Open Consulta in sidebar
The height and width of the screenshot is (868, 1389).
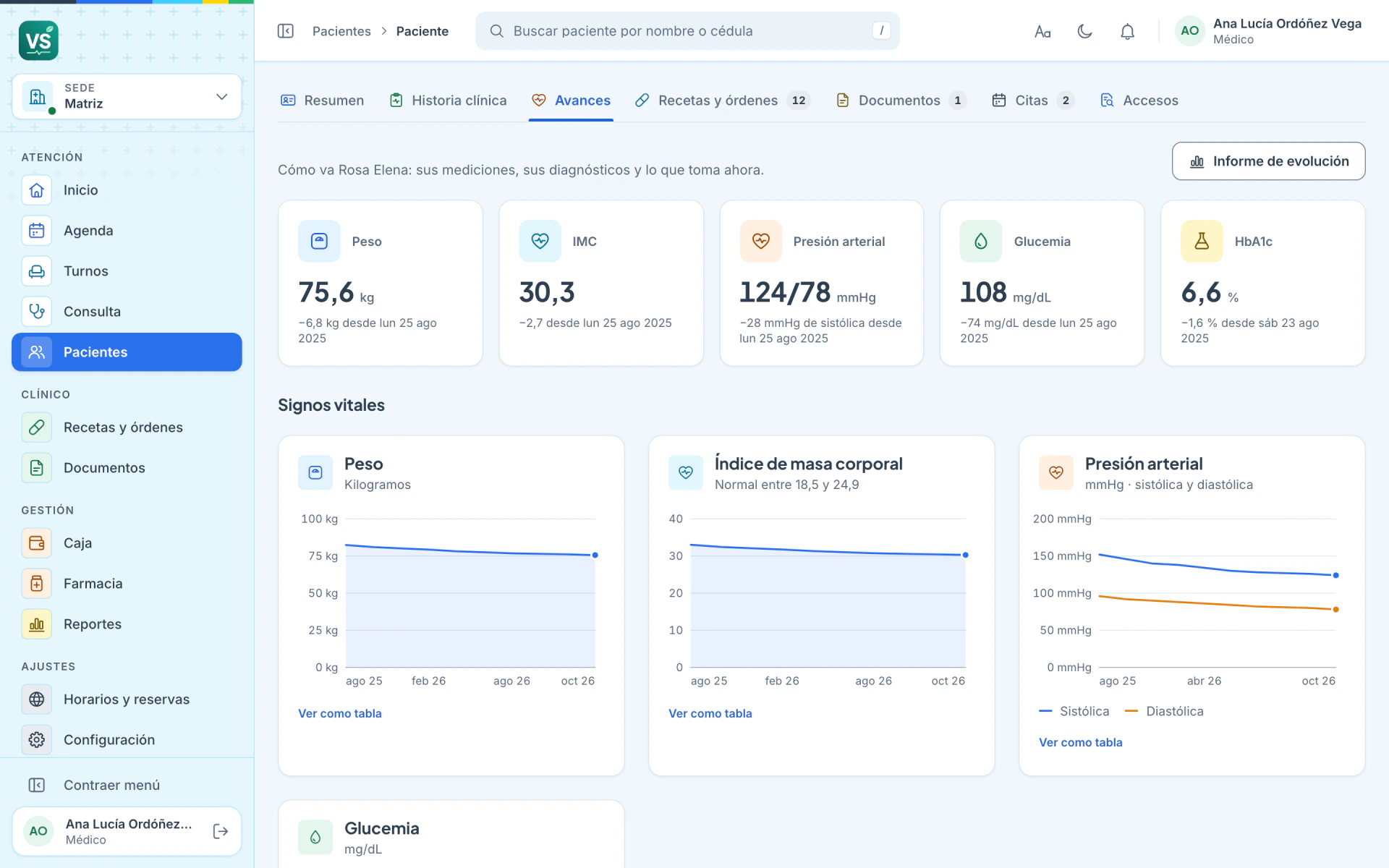point(127,312)
